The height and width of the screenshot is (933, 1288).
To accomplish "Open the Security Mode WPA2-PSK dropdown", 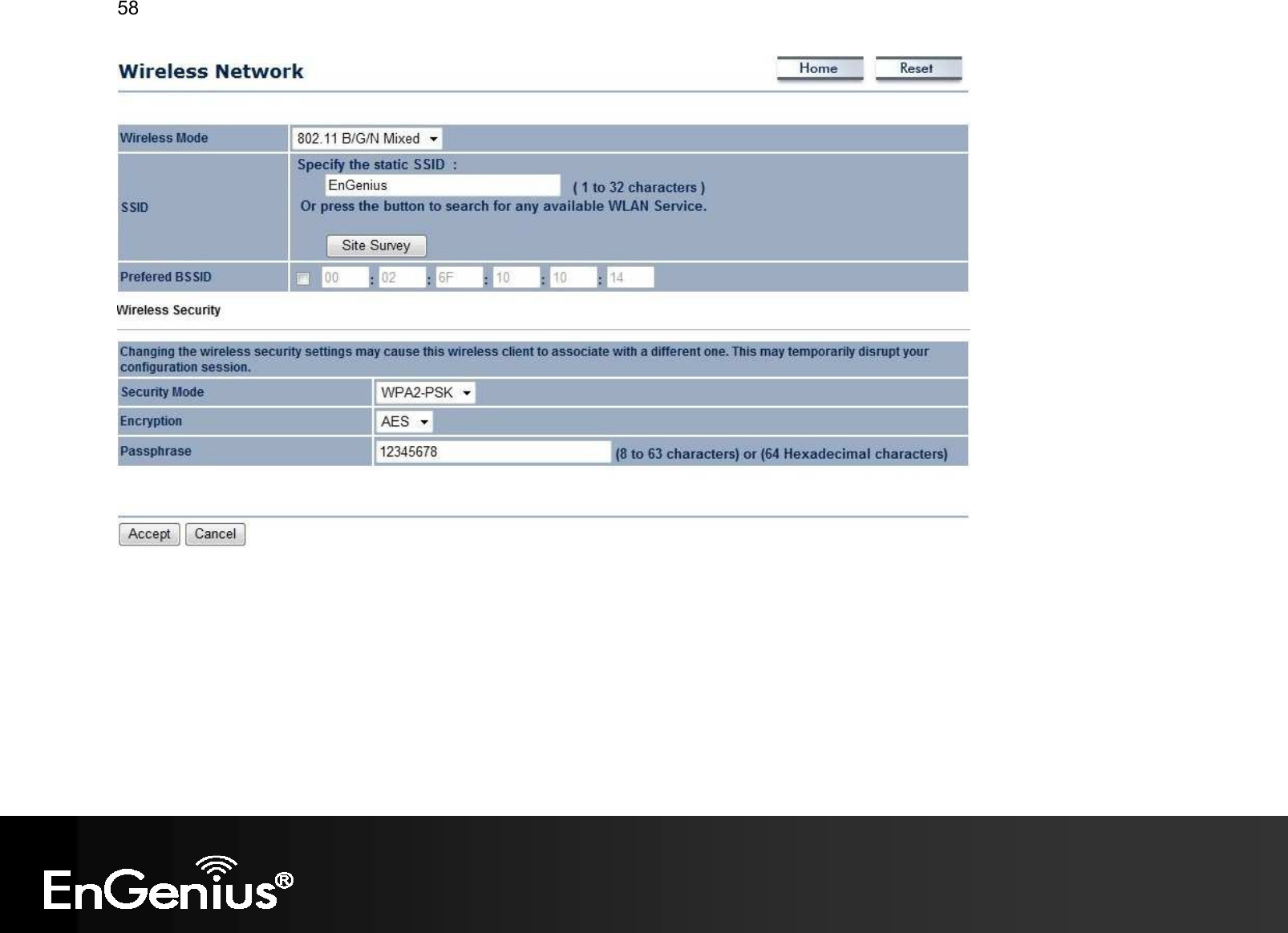I will 425,392.
